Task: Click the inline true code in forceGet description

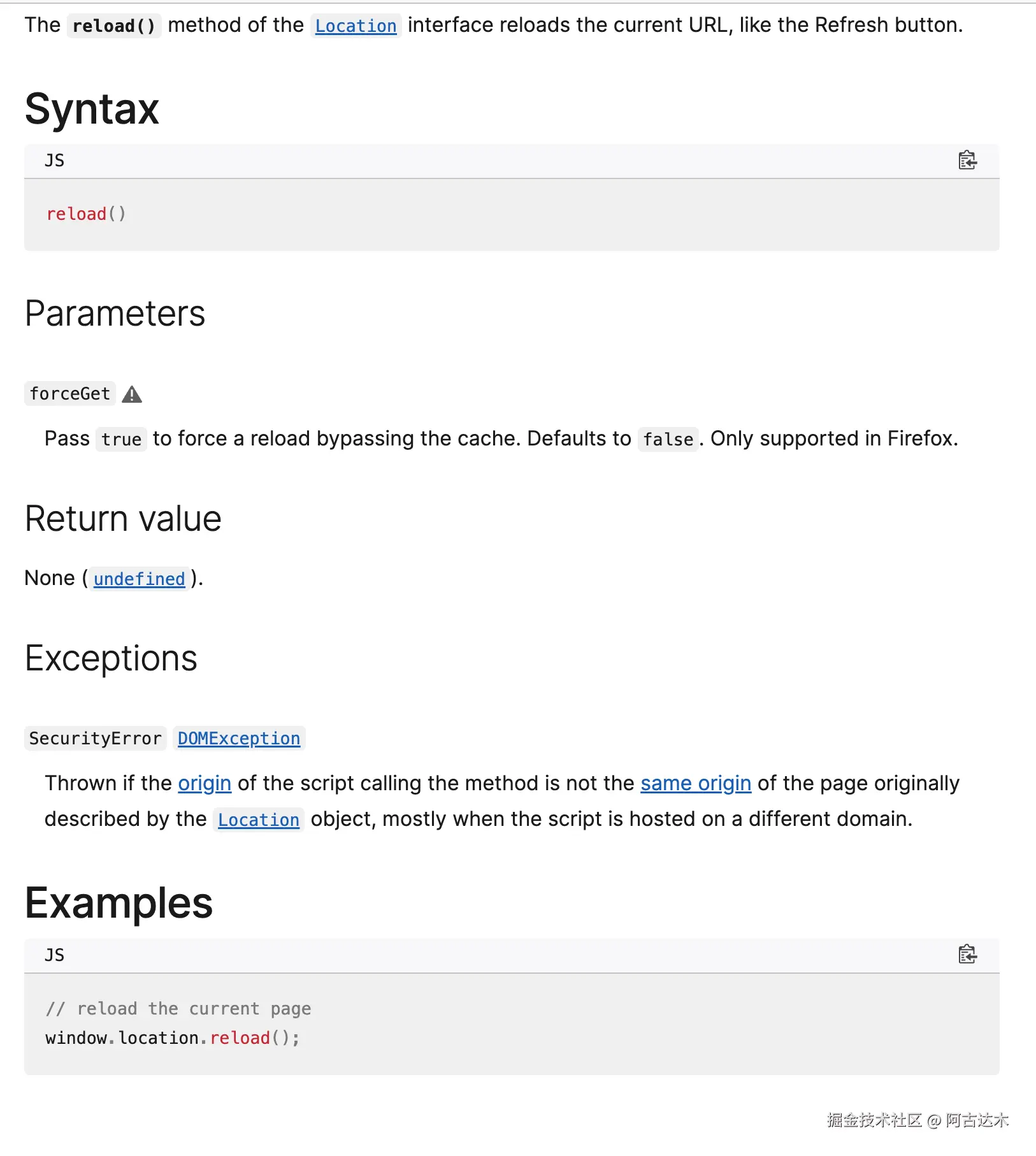Action: (121, 440)
